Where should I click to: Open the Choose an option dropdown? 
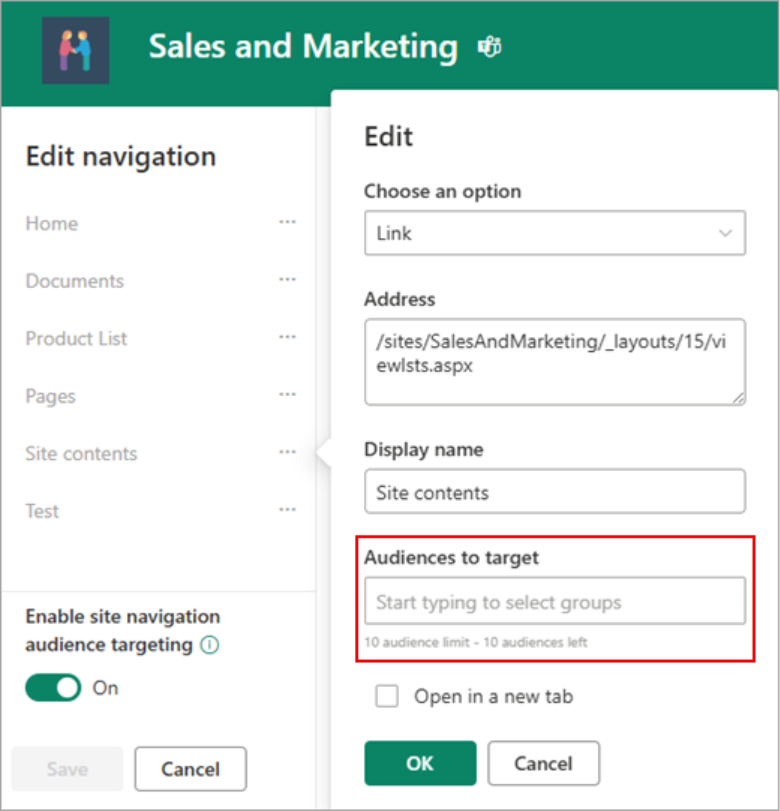click(x=555, y=233)
